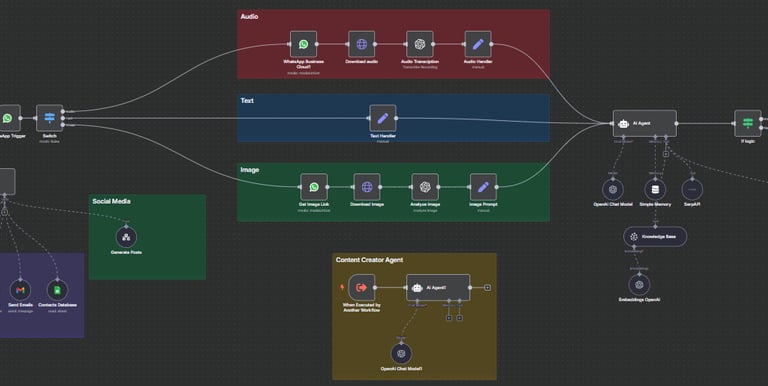Open the Send Emails Gmail node
This screenshot has width=768, height=386.
(20, 290)
